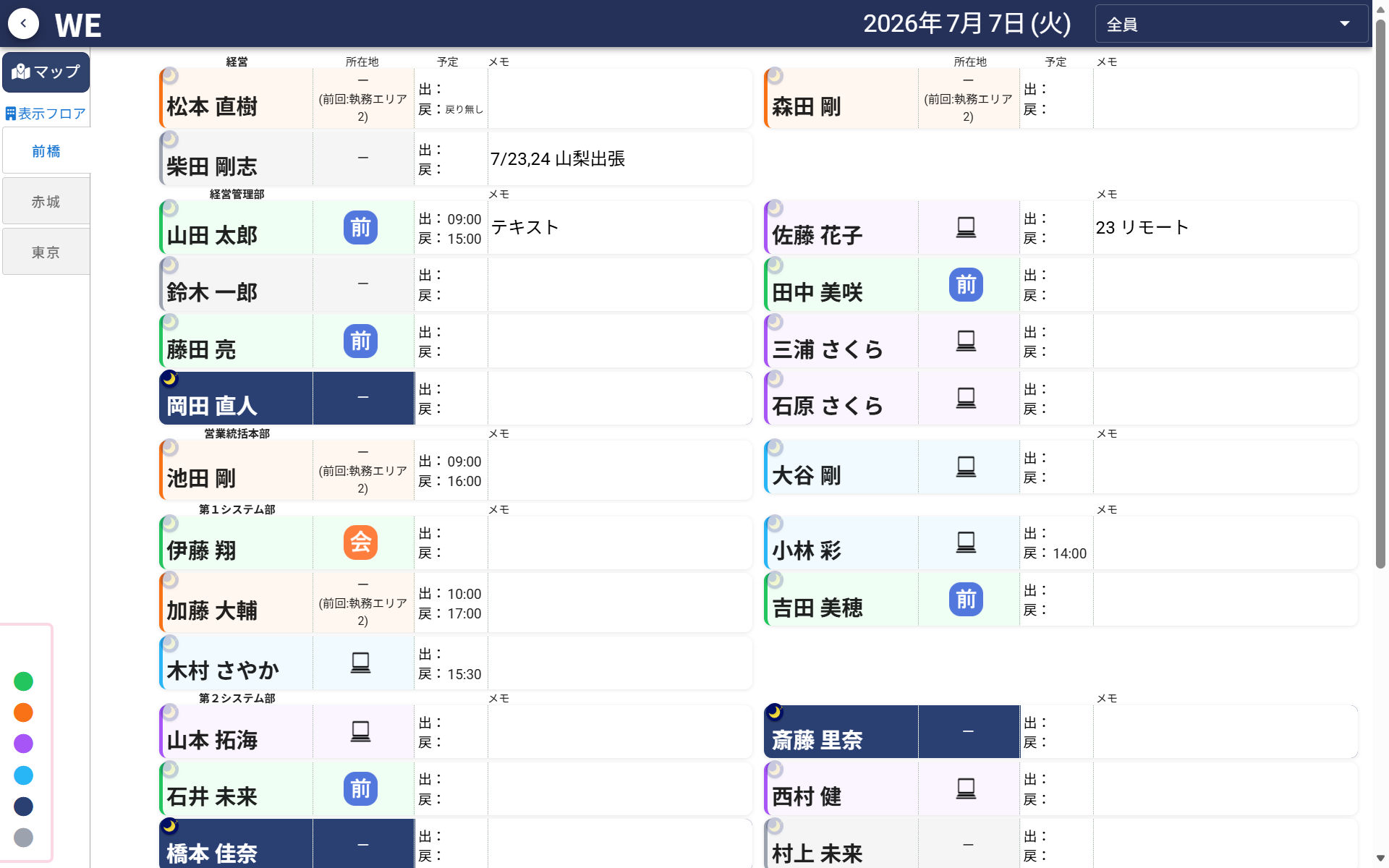Click 木村 さやか's laptop remote icon
Viewport: 1389px width, 868px height.
click(x=360, y=663)
